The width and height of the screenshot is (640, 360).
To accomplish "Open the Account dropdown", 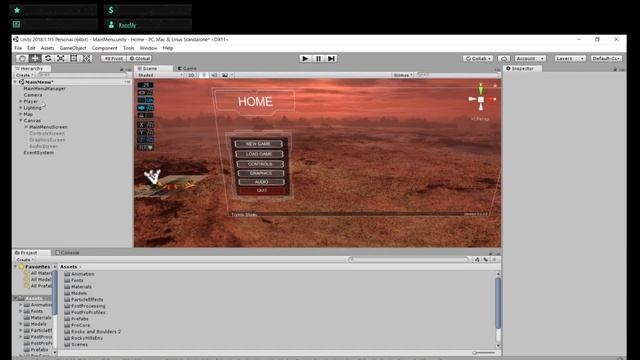I will (x=530, y=58).
